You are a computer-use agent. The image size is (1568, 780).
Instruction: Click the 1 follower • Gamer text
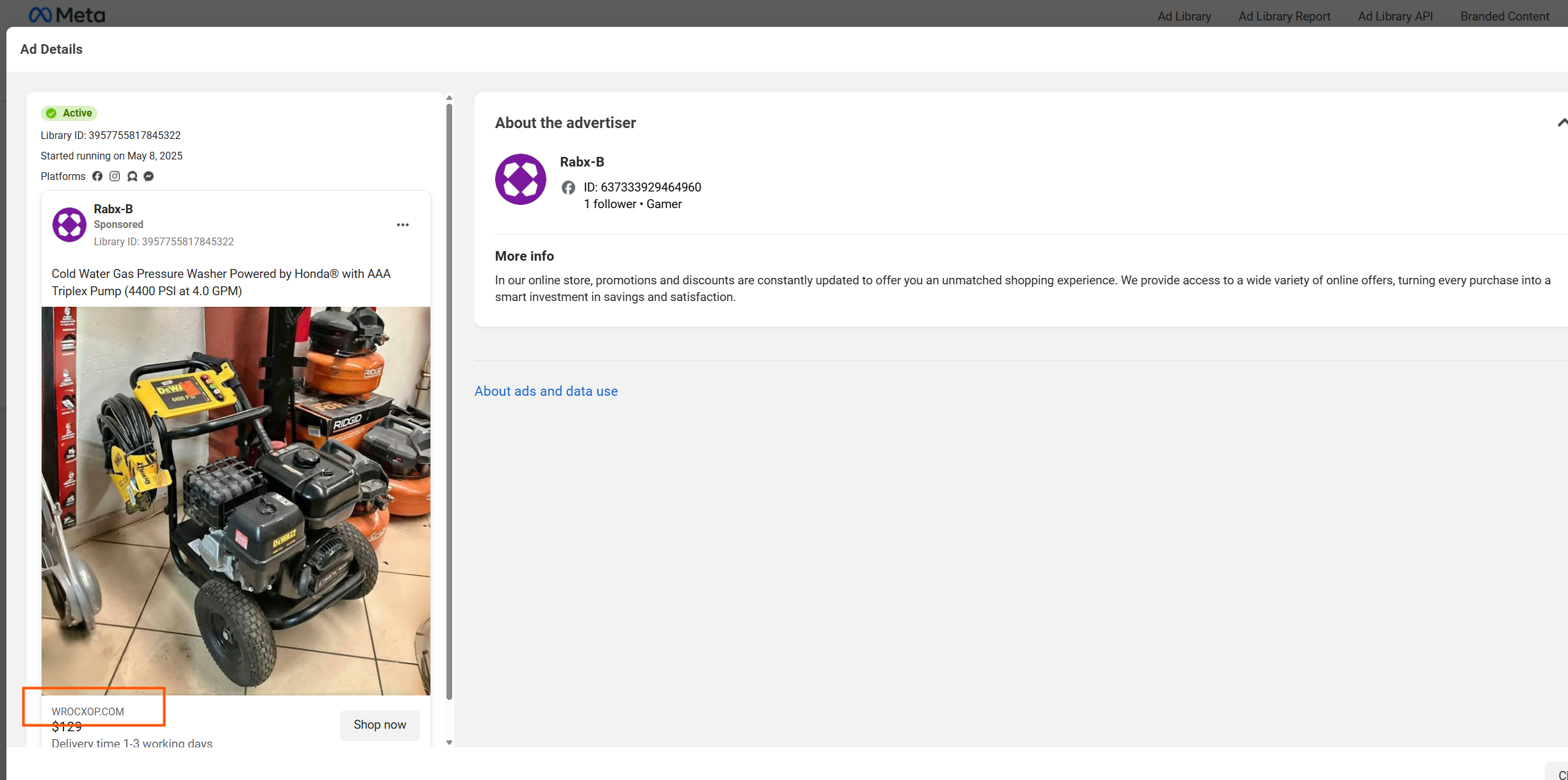pos(633,204)
